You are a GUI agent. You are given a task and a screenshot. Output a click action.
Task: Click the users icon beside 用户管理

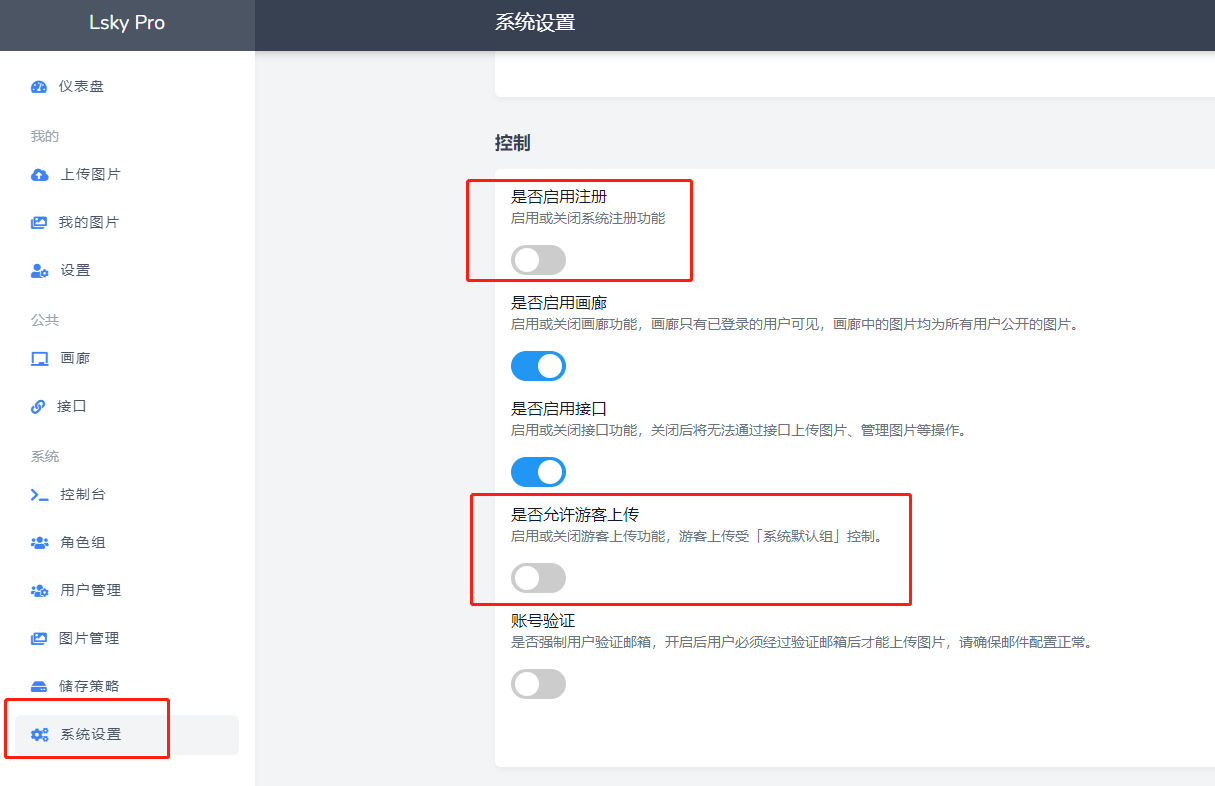(x=39, y=591)
